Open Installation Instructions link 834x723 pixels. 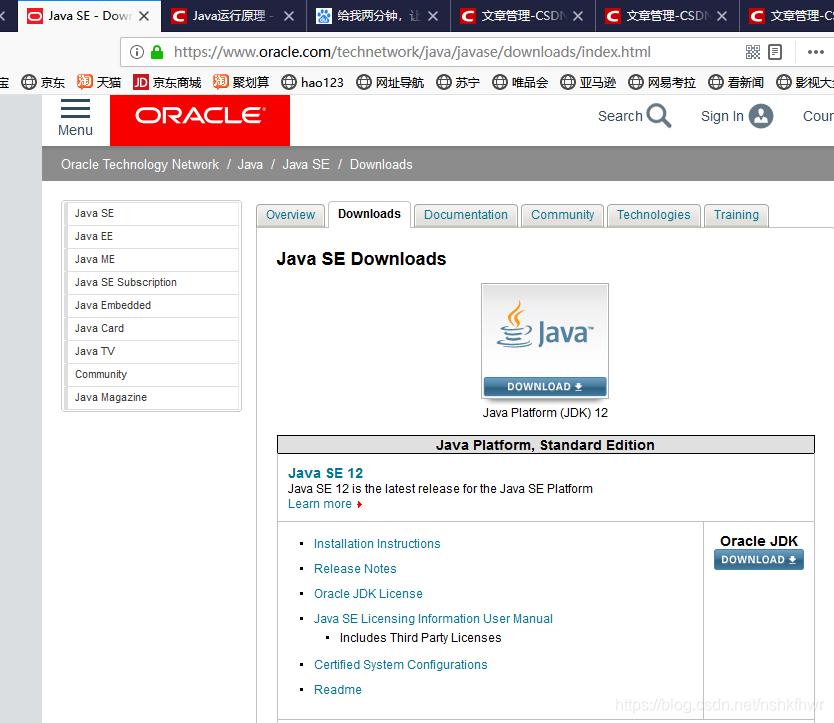coord(377,544)
